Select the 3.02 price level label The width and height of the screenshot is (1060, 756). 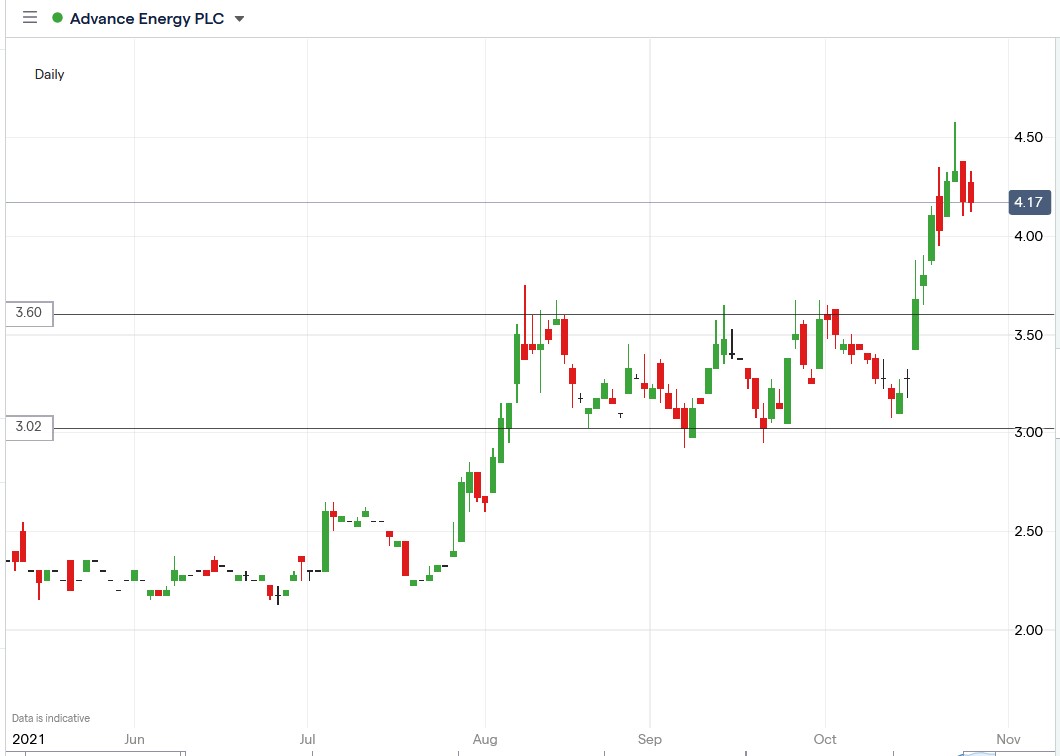point(29,427)
